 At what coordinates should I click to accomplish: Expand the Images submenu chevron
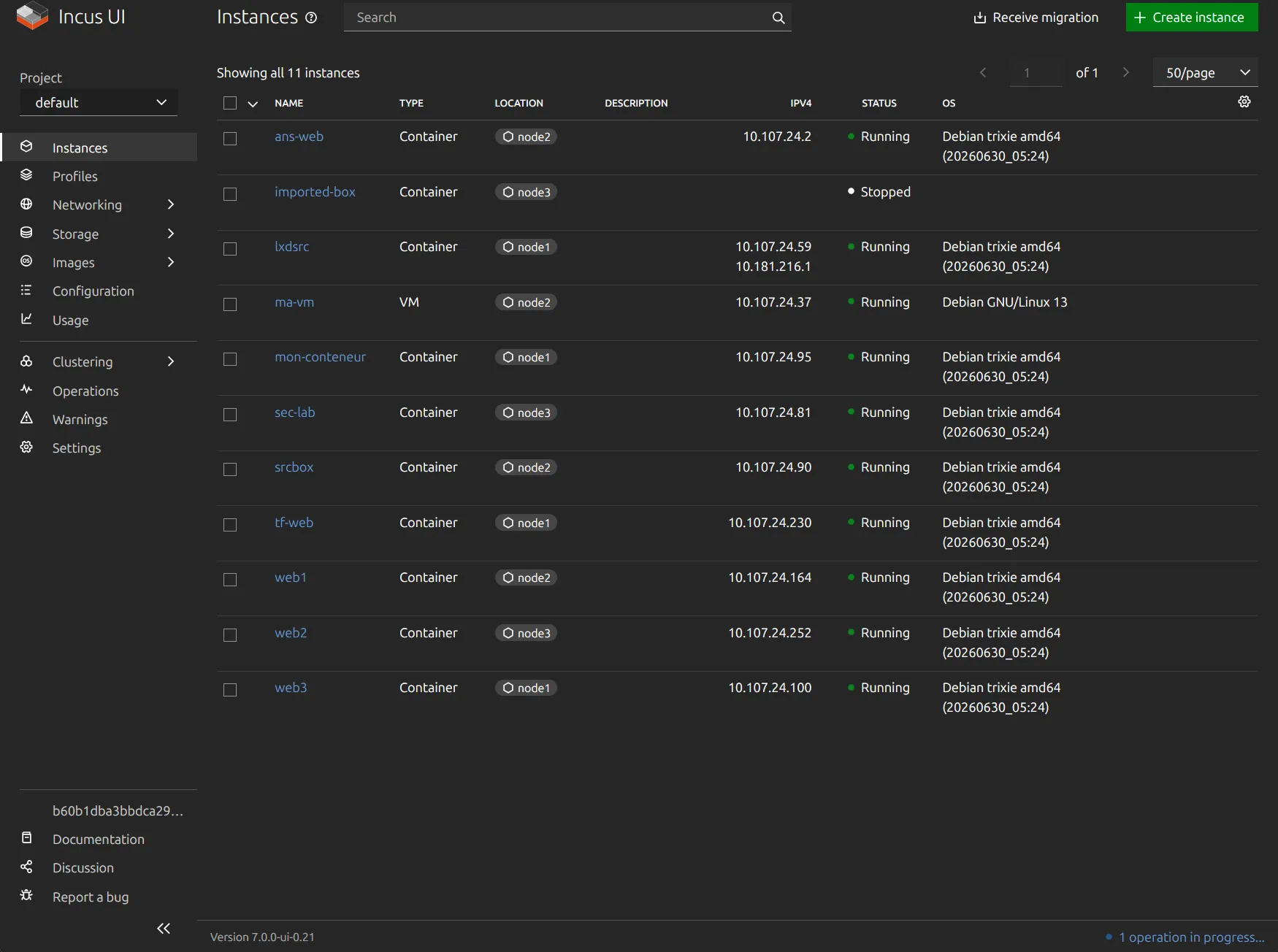[171, 262]
